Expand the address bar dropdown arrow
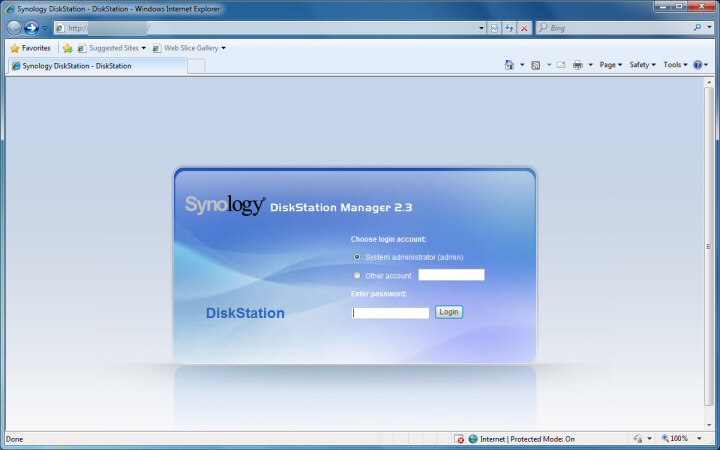The width and height of the screenshot is (720, 450). click(x=481, y=28)
